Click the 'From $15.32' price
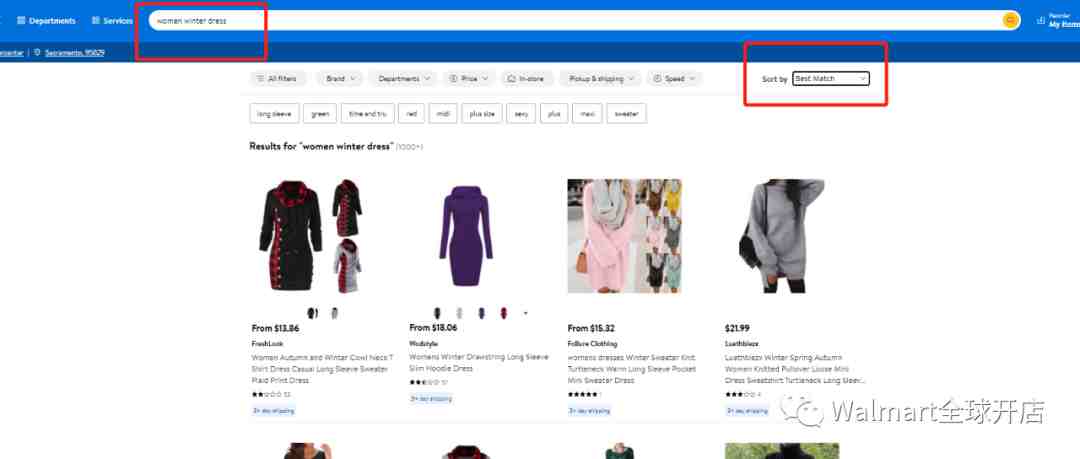 [591, 329]
